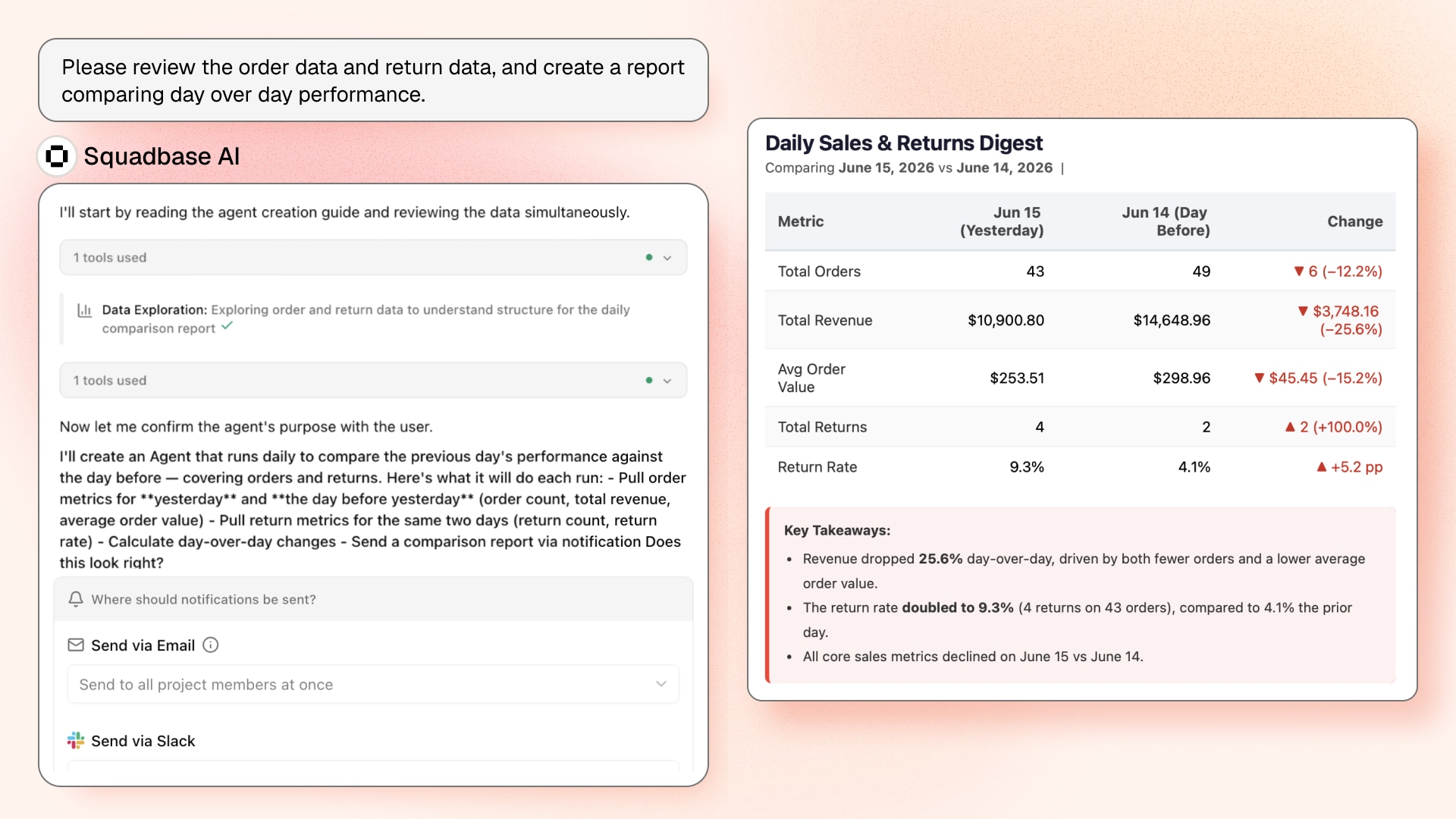
Task: Click the Total Returns value 2
Action: click(x=1206, y=427)
